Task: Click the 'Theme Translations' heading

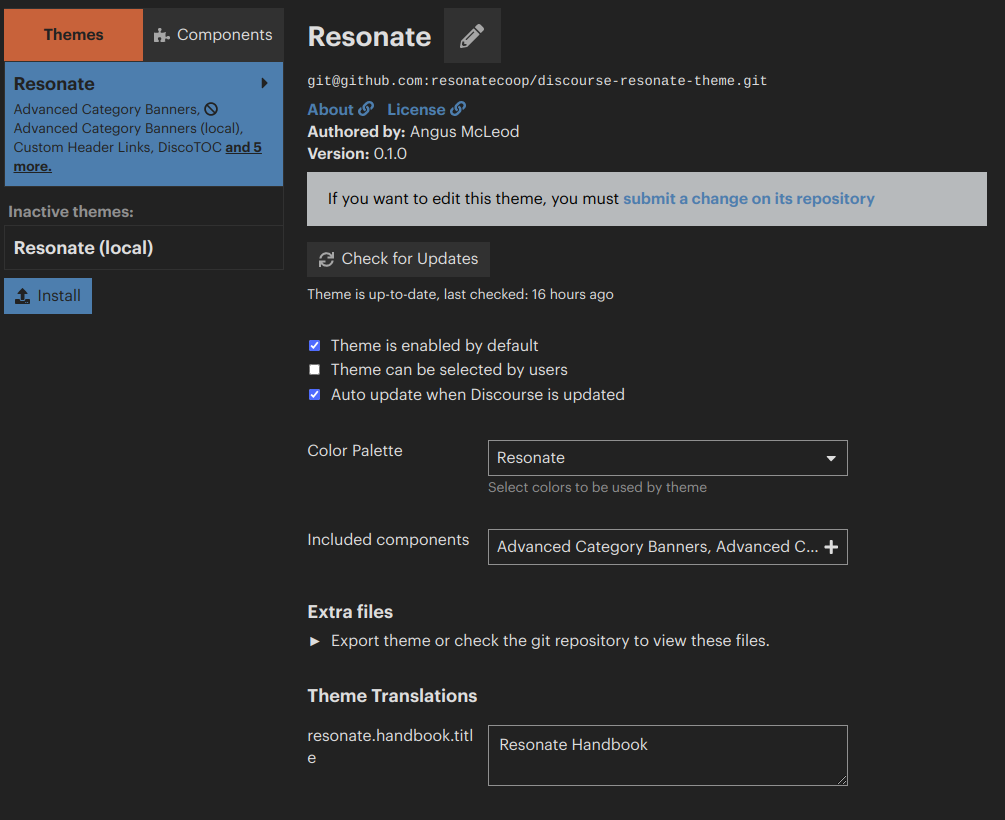Action: tap(392, 696)
